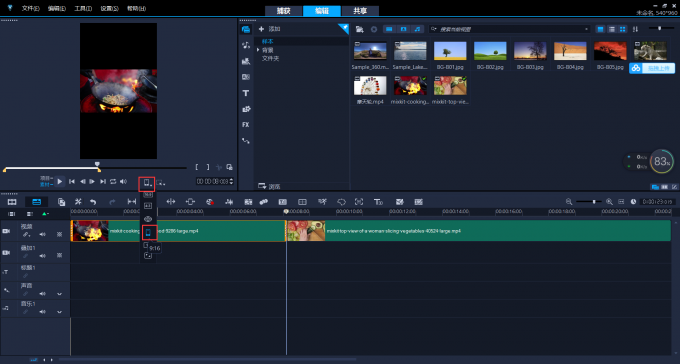This screenshot has width=680, height=364.
Task: Mute the Overlay 1 track speaker
Action: point(42,256)
